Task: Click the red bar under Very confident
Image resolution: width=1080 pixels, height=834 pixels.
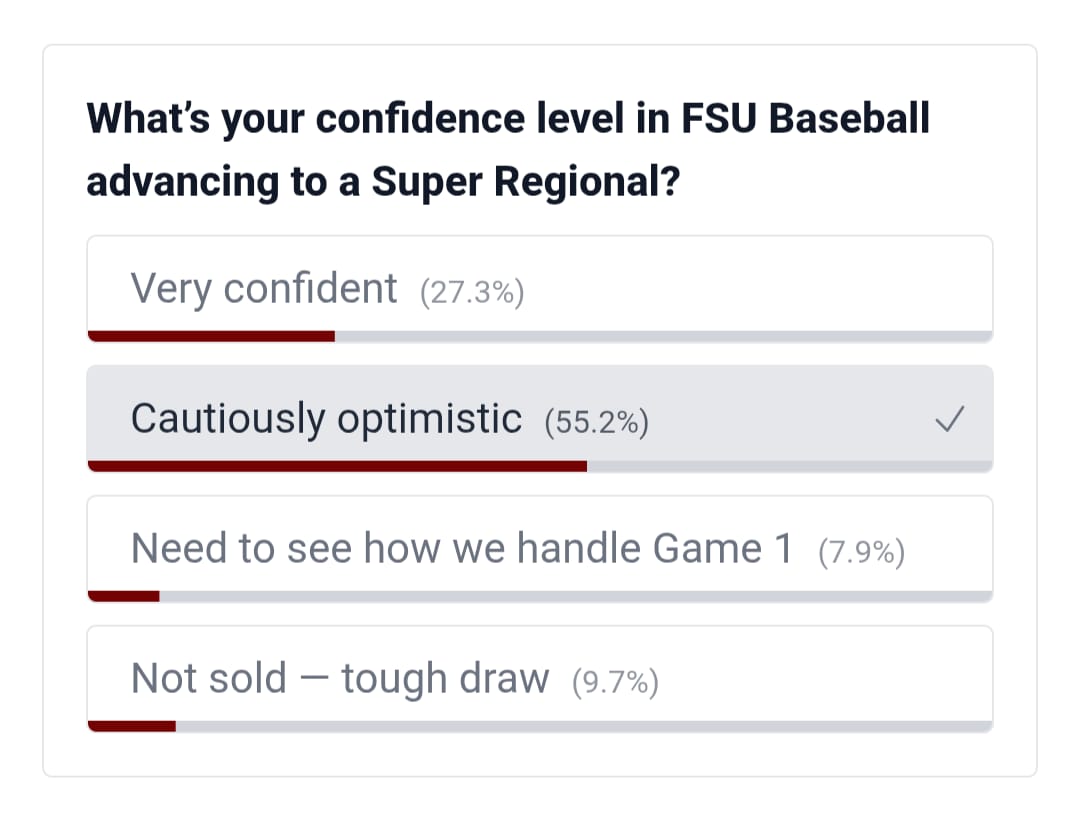Action: [211, 336]
